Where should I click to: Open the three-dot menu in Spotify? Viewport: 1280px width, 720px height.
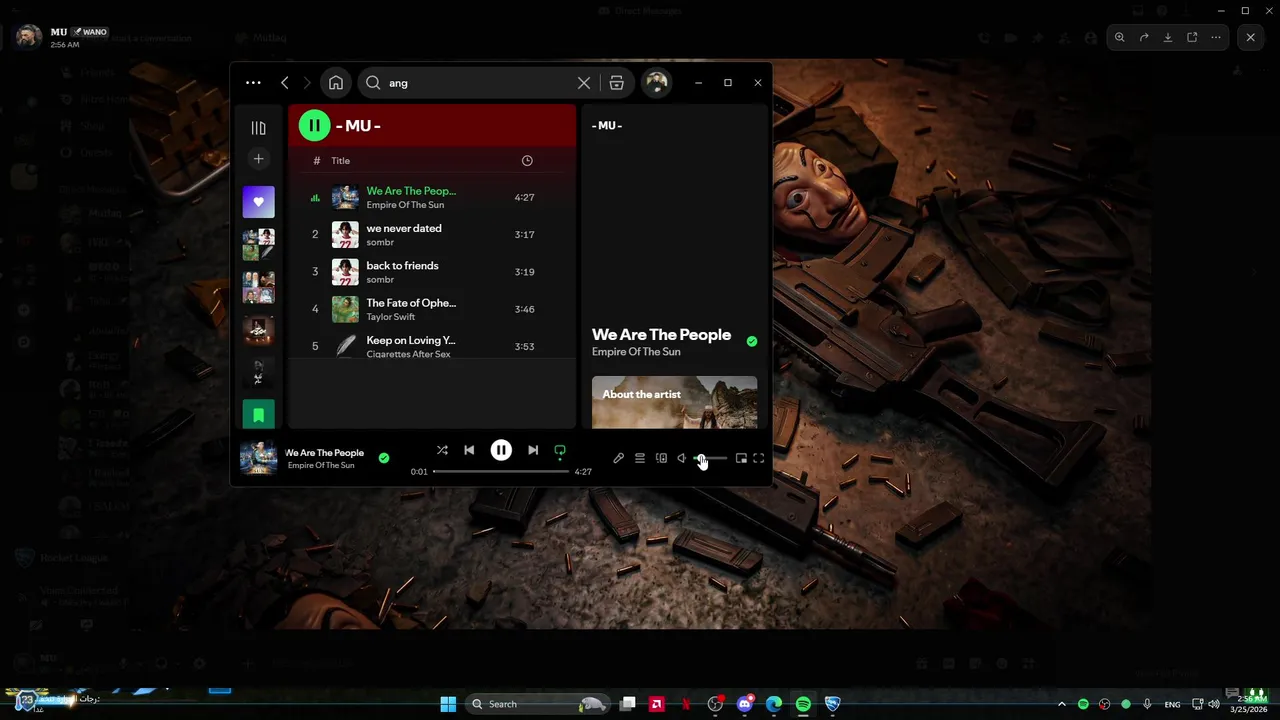pyautogui.click(x=253, y=83)
